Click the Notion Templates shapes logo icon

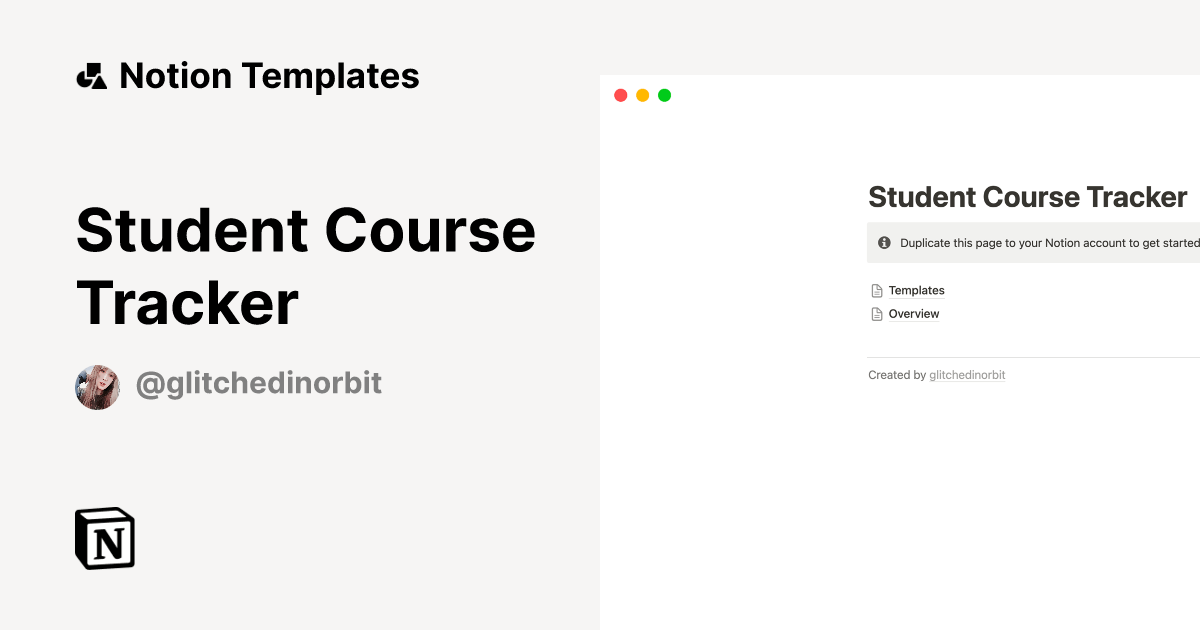point(91,77)
